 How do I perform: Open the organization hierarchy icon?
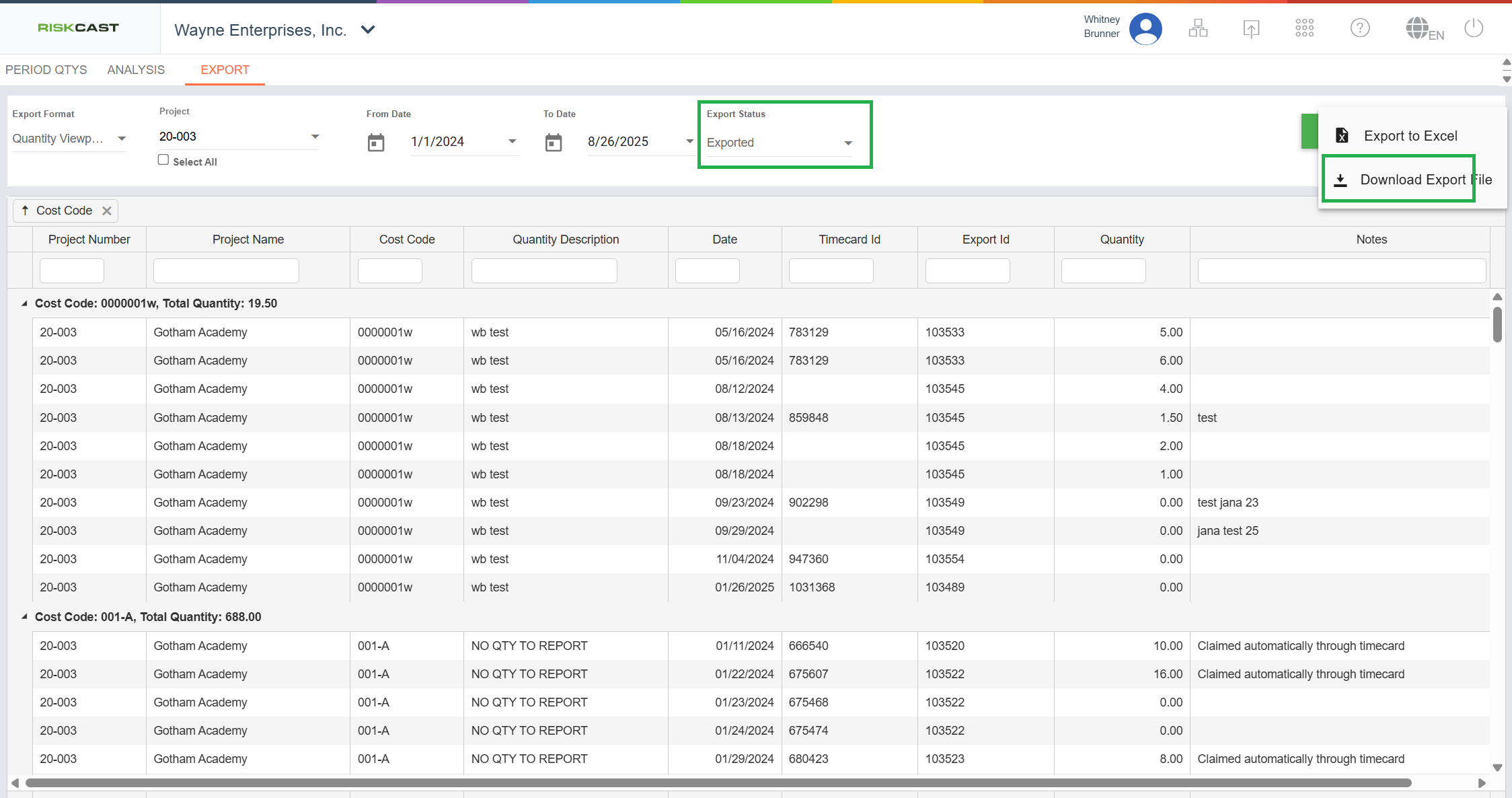(x=1198, y=28)
